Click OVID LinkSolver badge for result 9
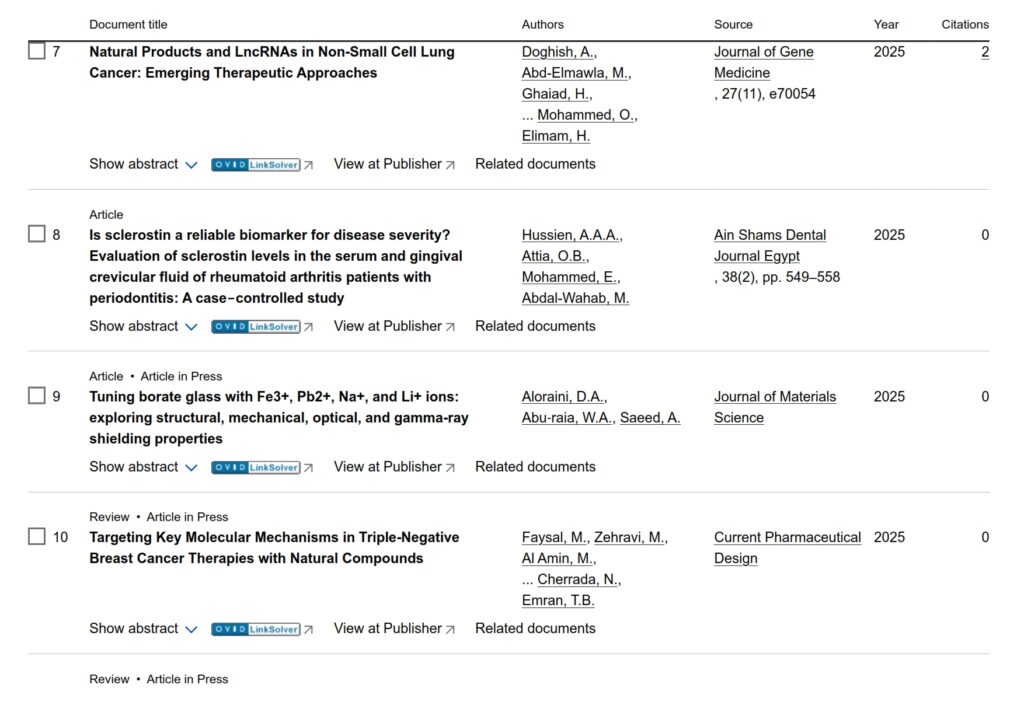 [x=256, y=467]
